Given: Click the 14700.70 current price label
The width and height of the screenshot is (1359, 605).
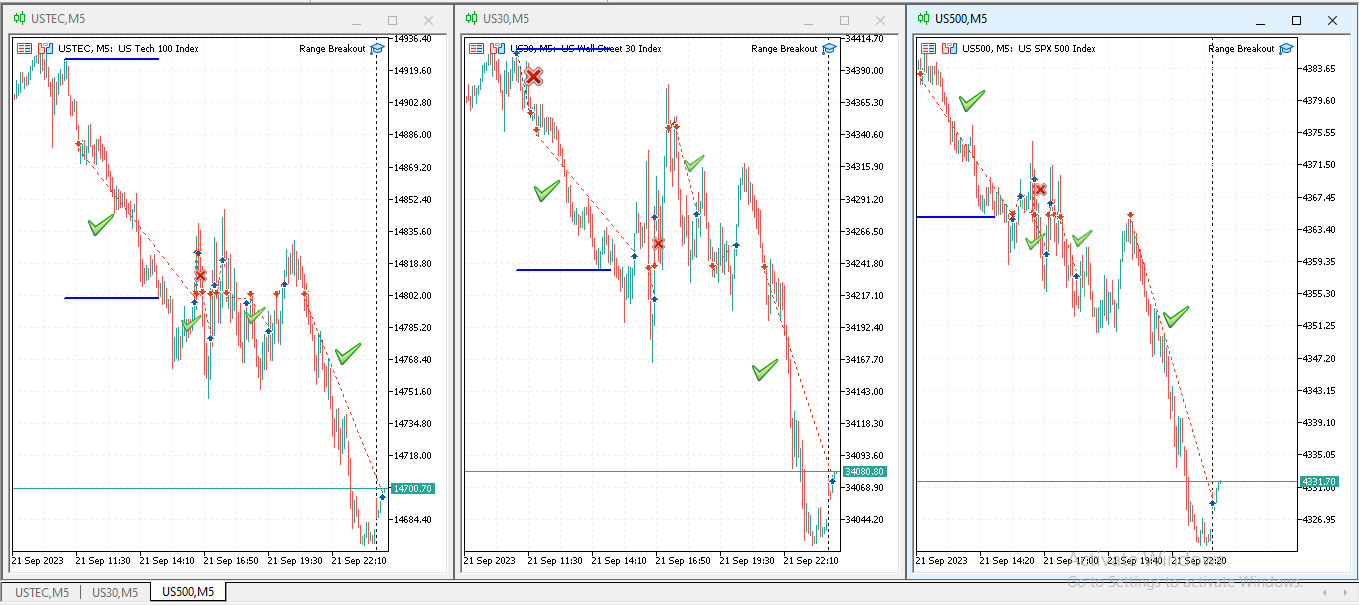Looking at the screenshot, I should [x=412, y=489].
